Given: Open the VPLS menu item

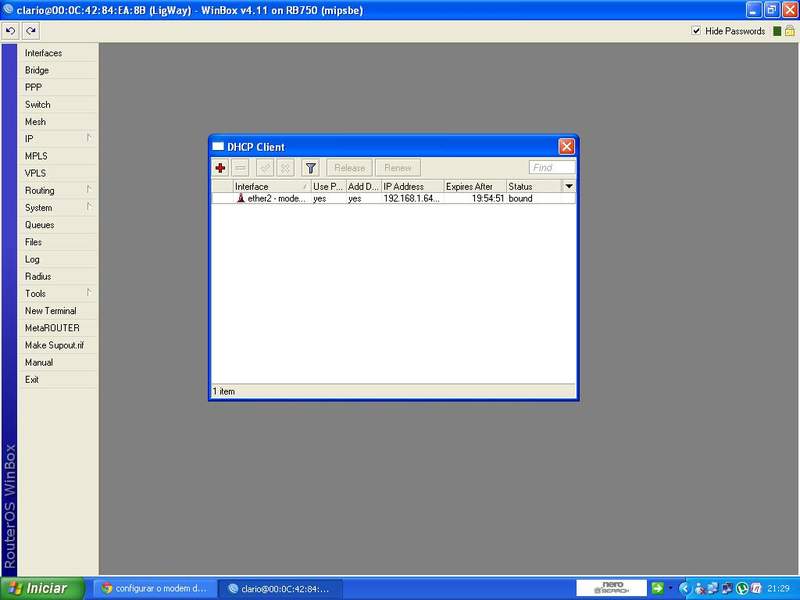Looking at the screenshot, I should 57,173.
